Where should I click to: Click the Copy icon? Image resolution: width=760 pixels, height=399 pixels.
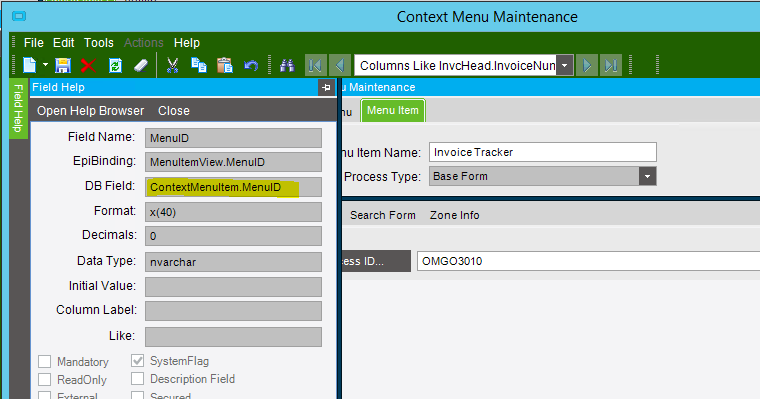coord(199,65)
